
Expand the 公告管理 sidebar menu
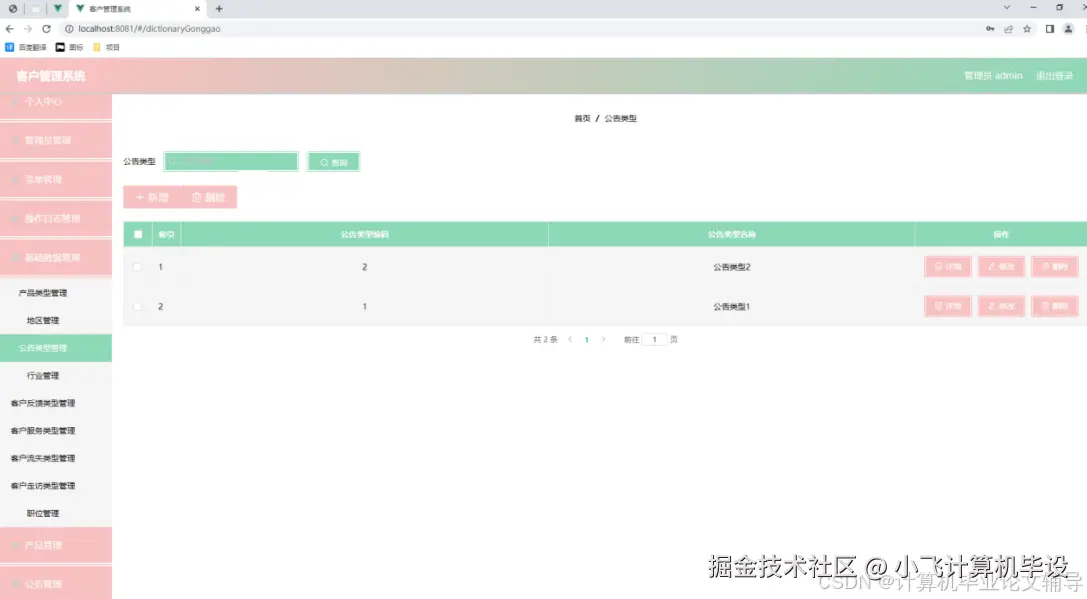pos(55,584)
